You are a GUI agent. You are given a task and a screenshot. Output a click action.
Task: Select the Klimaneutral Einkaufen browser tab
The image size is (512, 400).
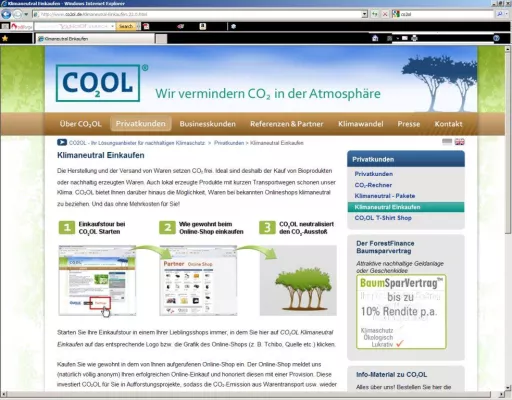tap(95, 39)
